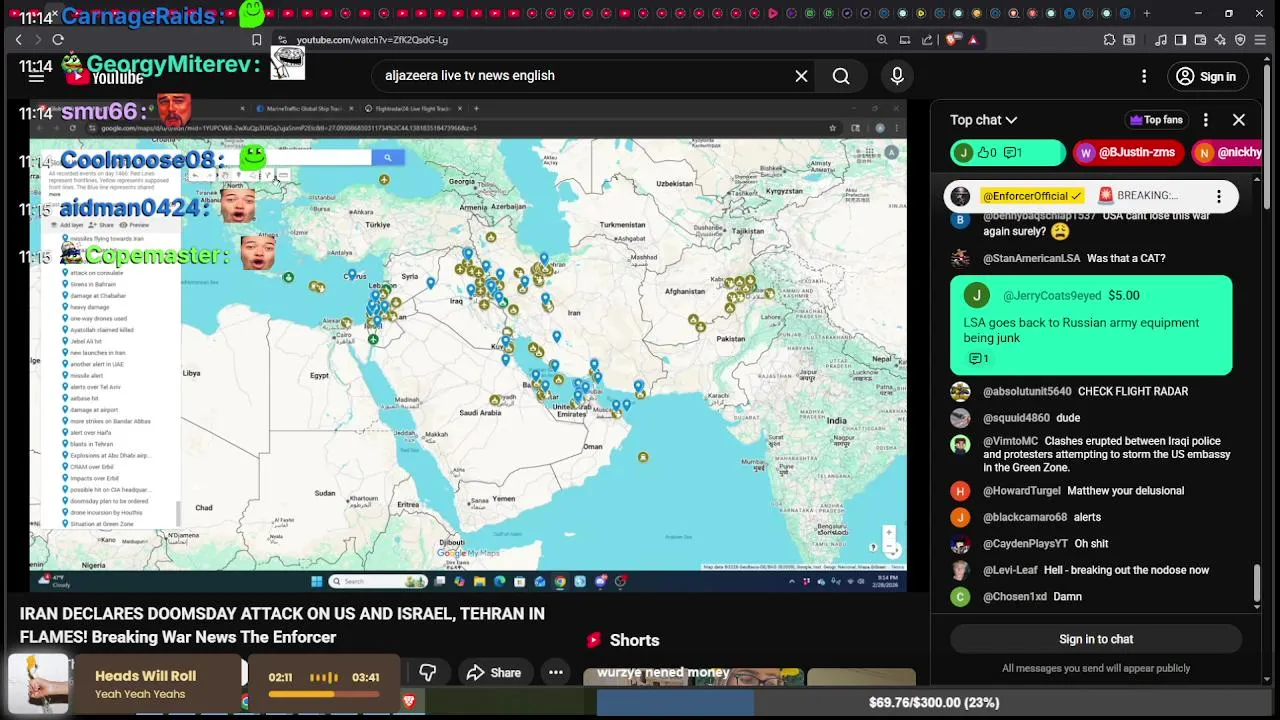This screenshot has height=720, width=1280.
Task: Select 'CRAM over Erbil' map legend row
Action: [x=94, y=467]
